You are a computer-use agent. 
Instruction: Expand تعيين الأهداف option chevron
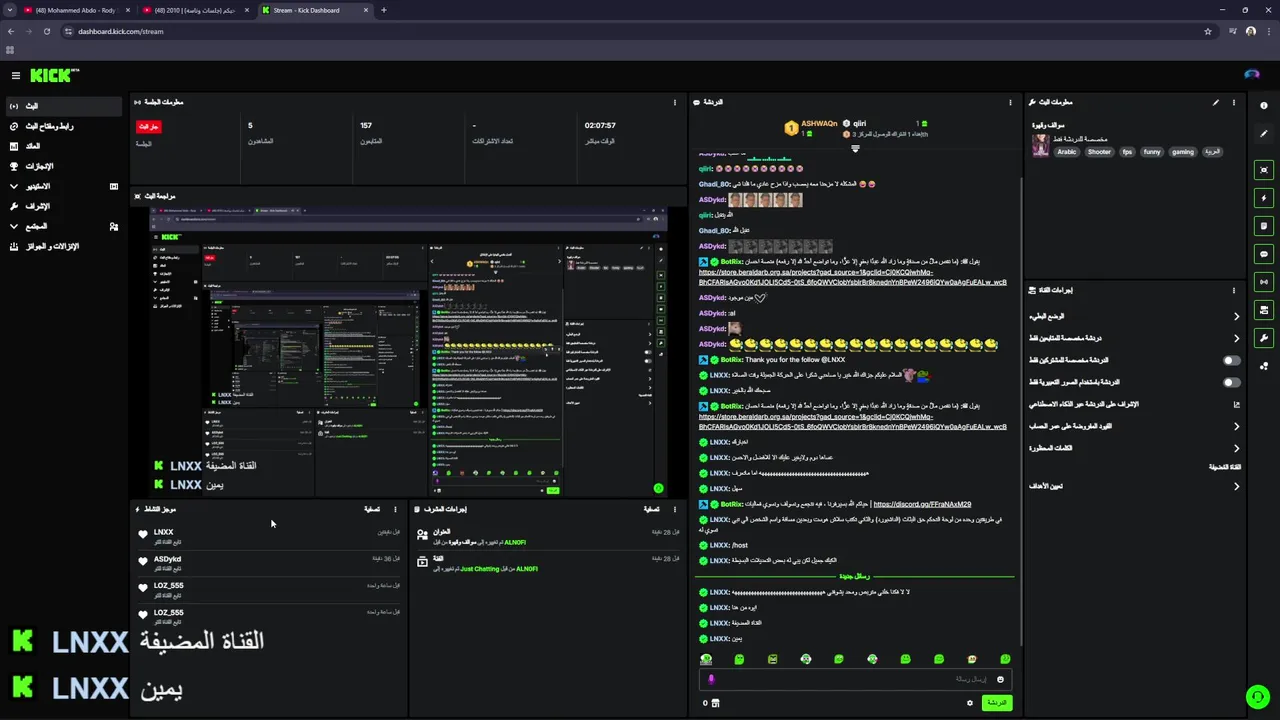(x=1237, y=486)
